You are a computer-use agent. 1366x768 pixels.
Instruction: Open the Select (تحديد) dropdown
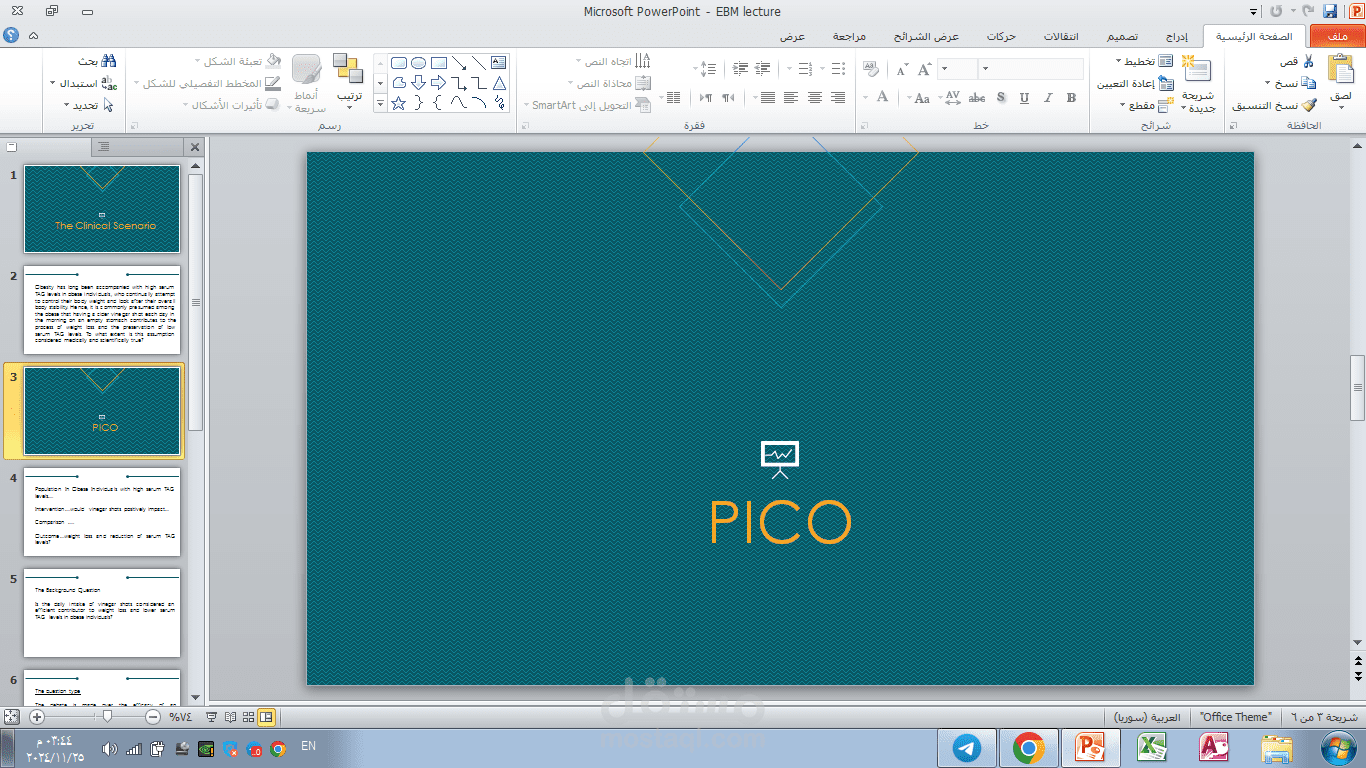click(68, 105)
